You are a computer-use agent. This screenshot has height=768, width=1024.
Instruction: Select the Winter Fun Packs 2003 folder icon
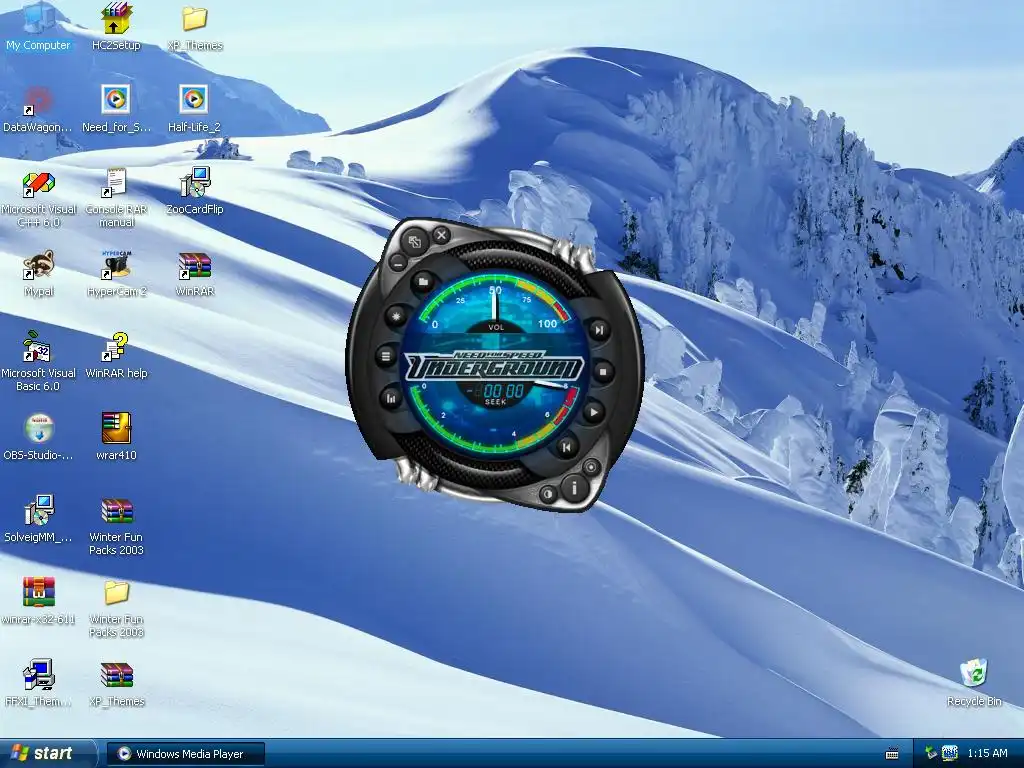116,609
